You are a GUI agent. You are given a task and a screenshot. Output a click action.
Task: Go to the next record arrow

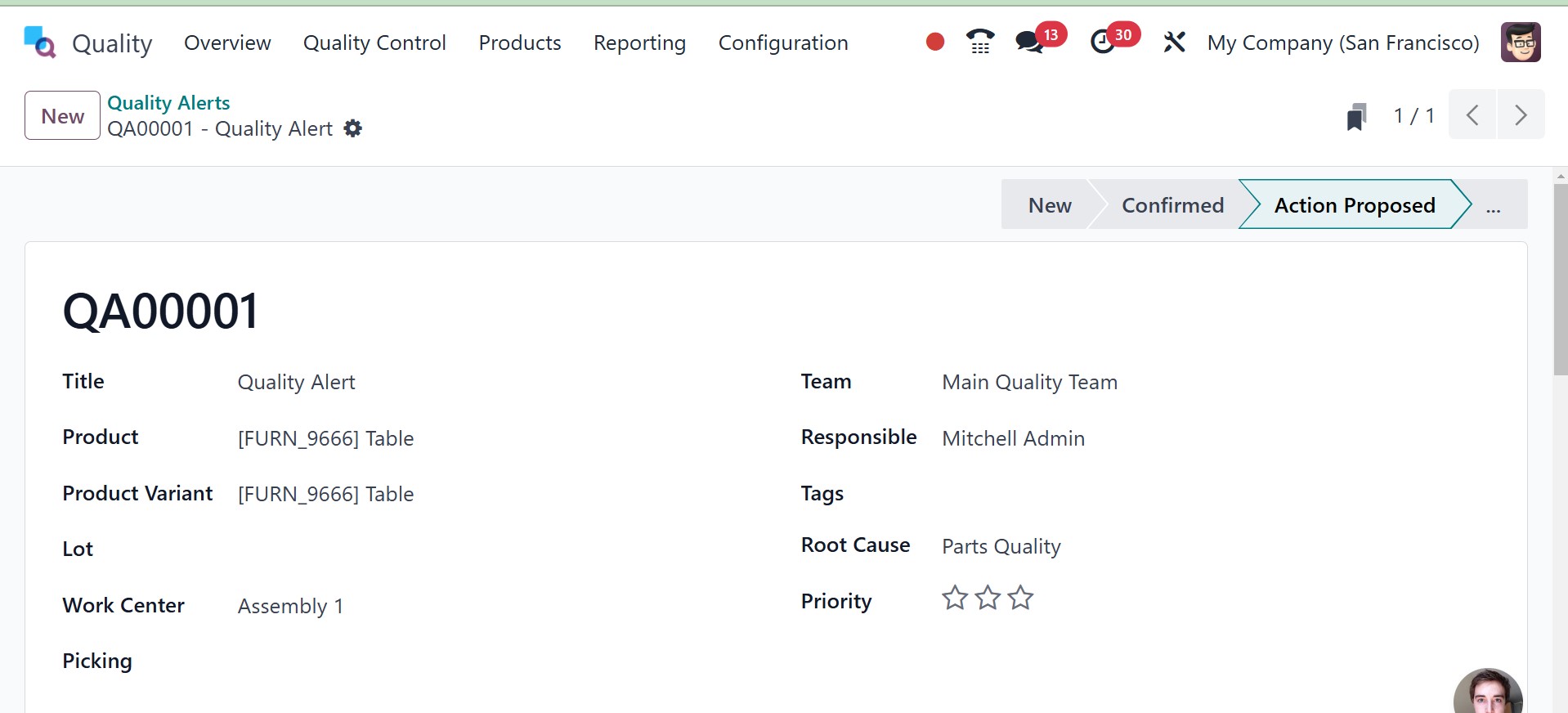point(1520,115)
